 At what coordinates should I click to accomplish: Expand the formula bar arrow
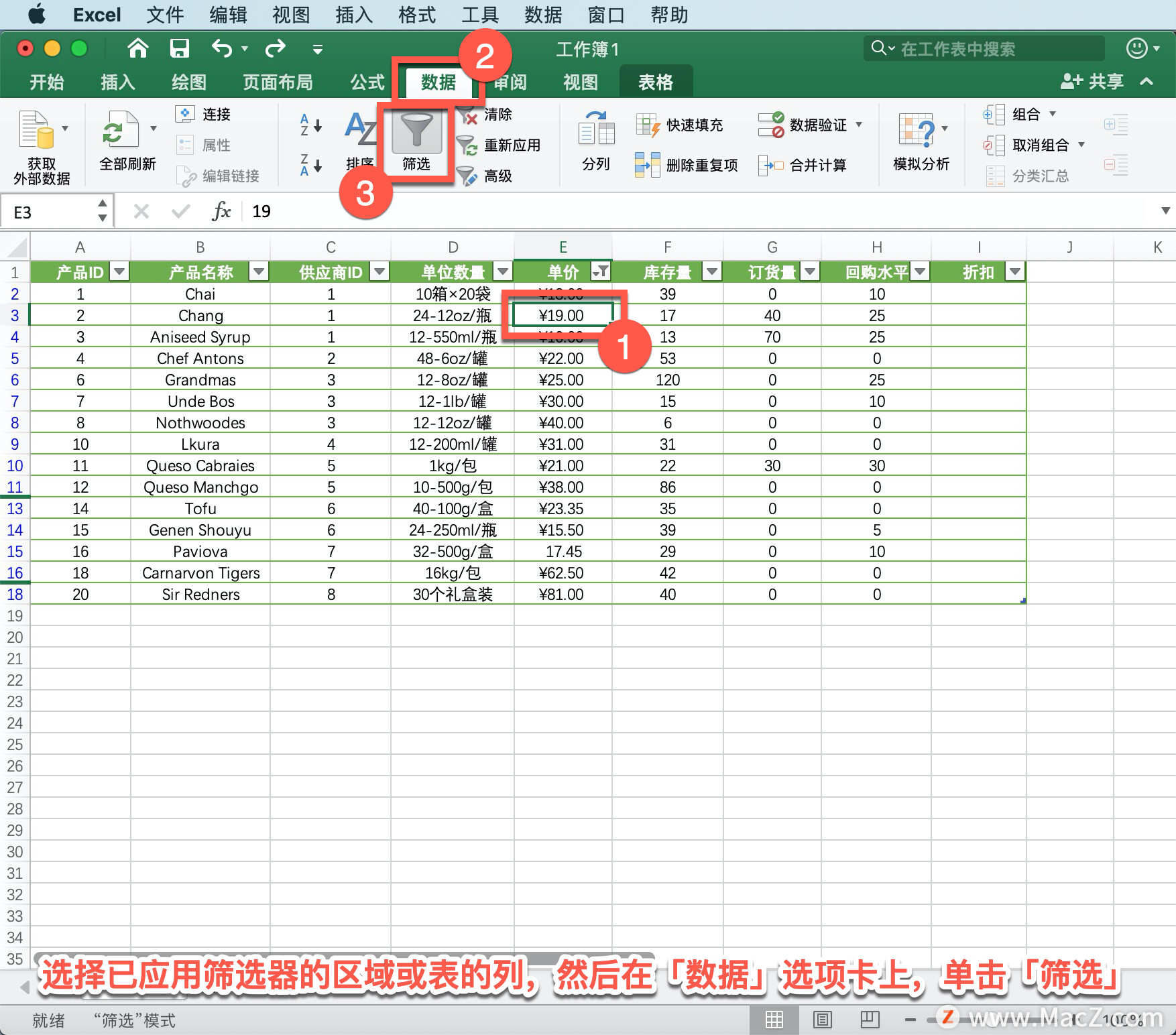coord(1165,211)
